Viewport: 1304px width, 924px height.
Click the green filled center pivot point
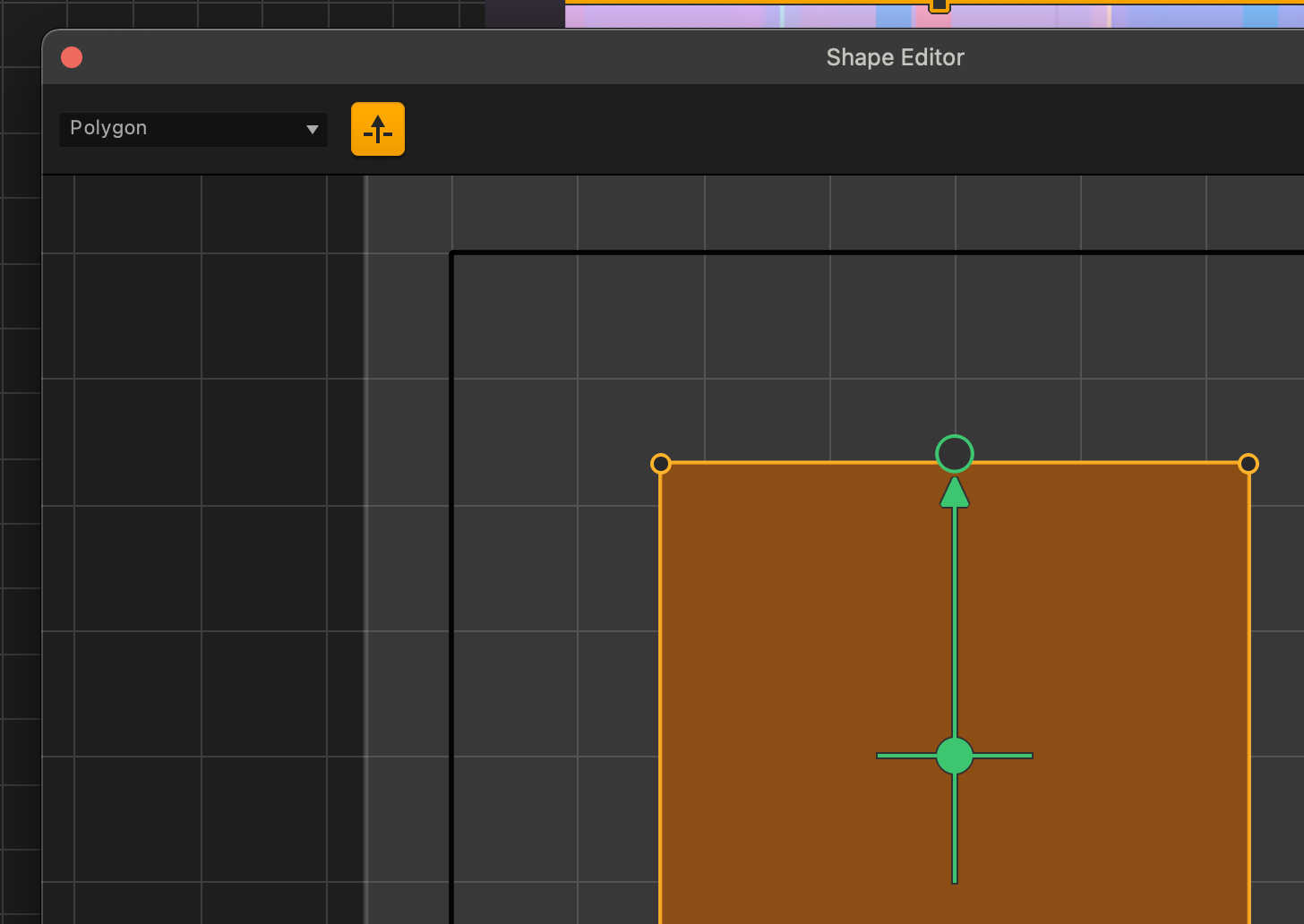coord(955,756)
